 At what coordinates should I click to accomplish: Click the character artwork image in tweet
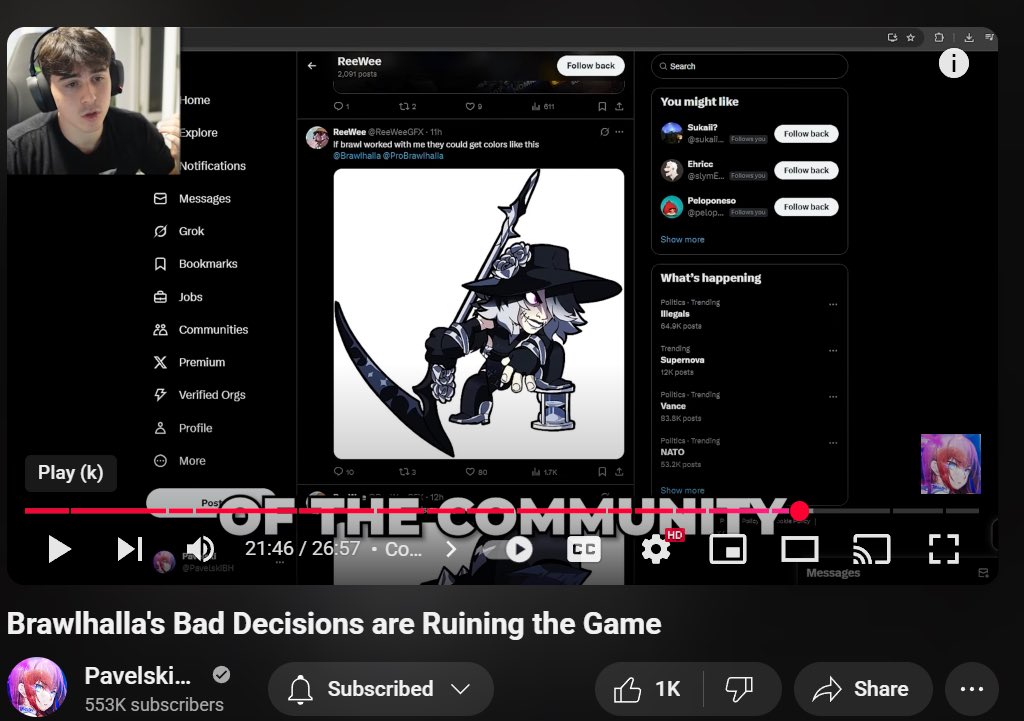[x=479, y=314]
